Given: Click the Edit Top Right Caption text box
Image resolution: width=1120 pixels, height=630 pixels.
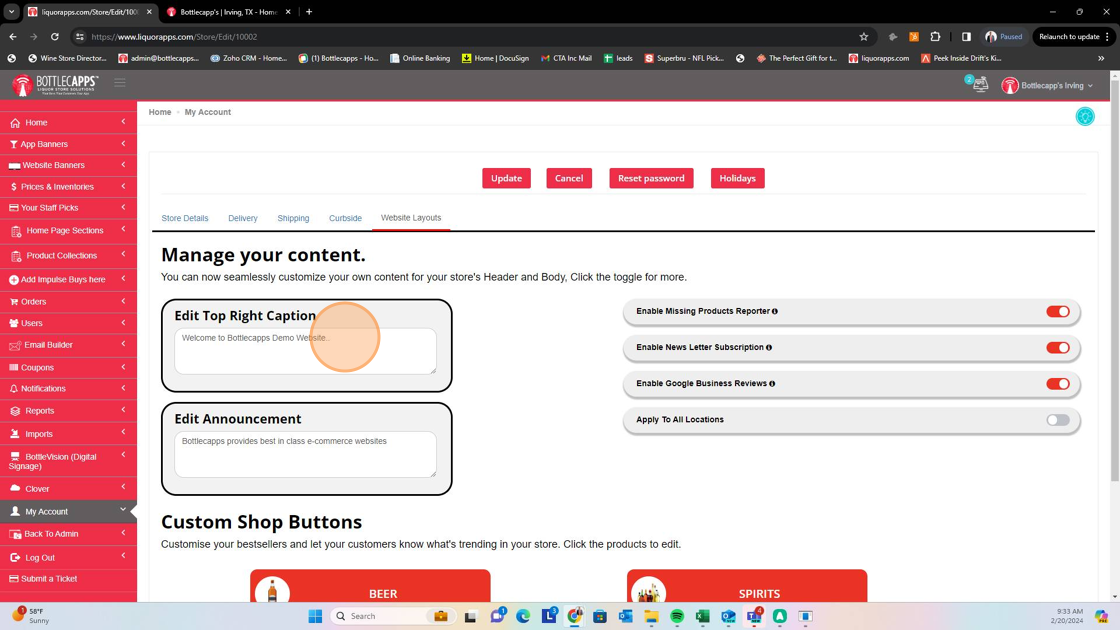Looking at the screenshot, I should [x=305, y=351].
